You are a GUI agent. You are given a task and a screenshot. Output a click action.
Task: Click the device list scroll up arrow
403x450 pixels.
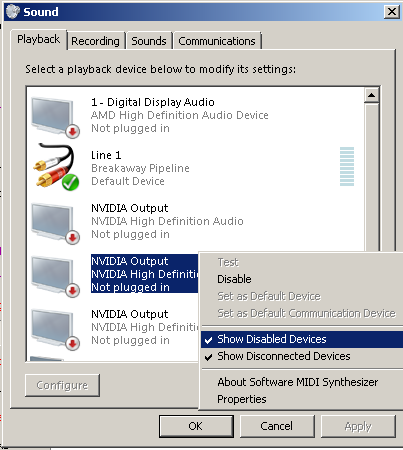pyautogui.click(x=371, y=96)
